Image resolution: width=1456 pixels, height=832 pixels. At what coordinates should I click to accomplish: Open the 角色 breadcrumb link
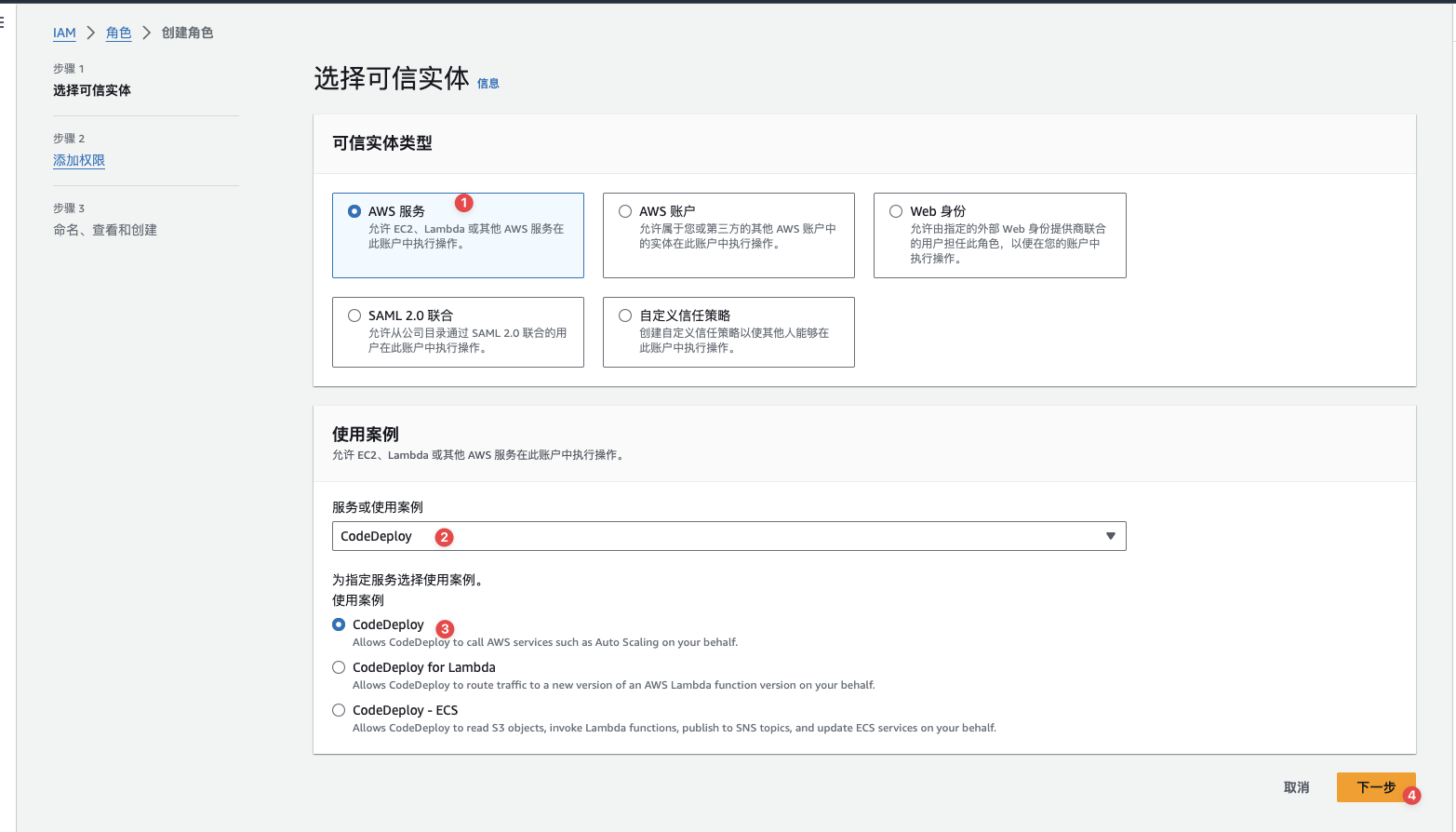pyautogui.click(x=118, y=33)
